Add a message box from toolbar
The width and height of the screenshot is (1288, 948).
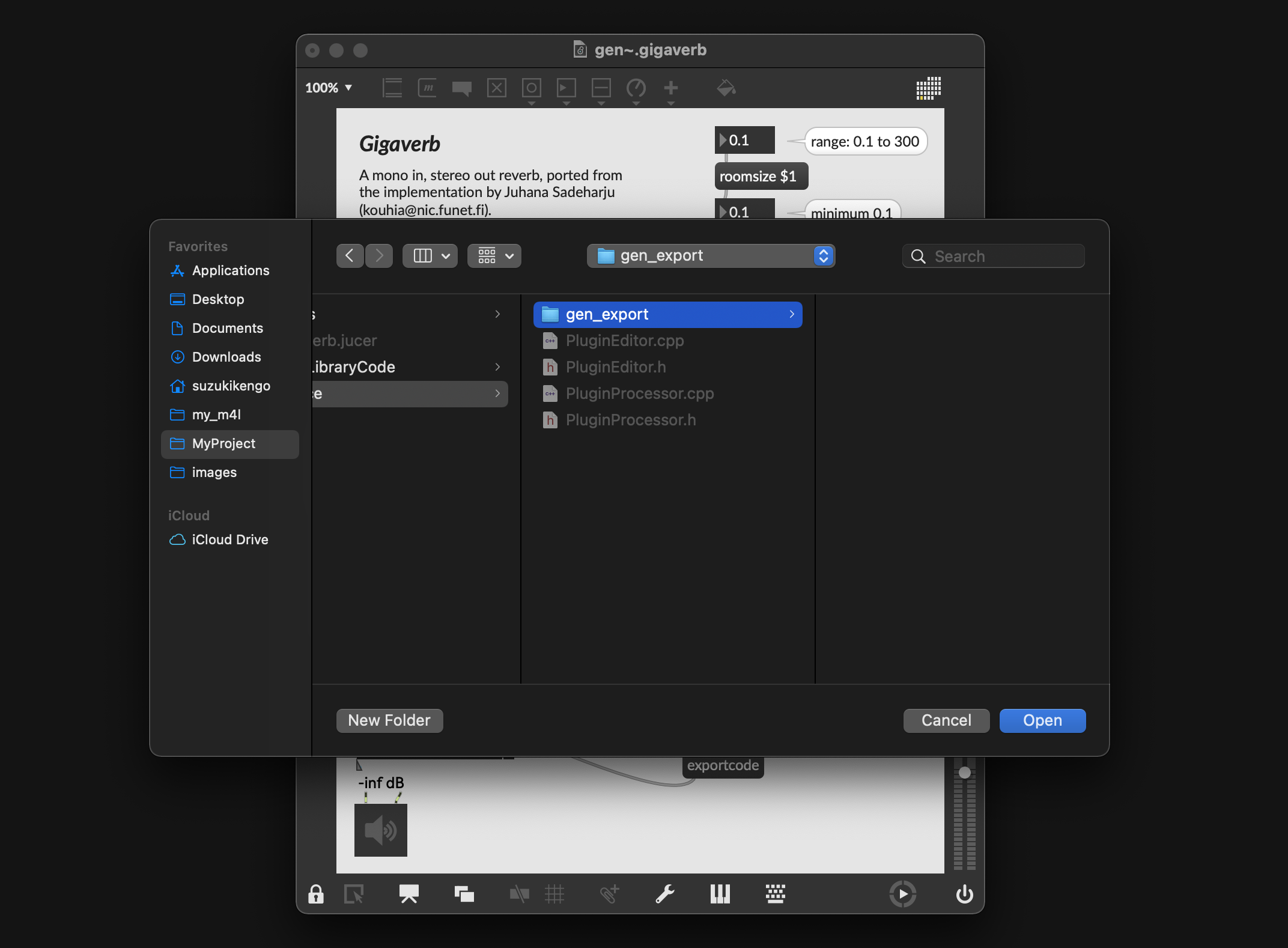coord(427,88)
